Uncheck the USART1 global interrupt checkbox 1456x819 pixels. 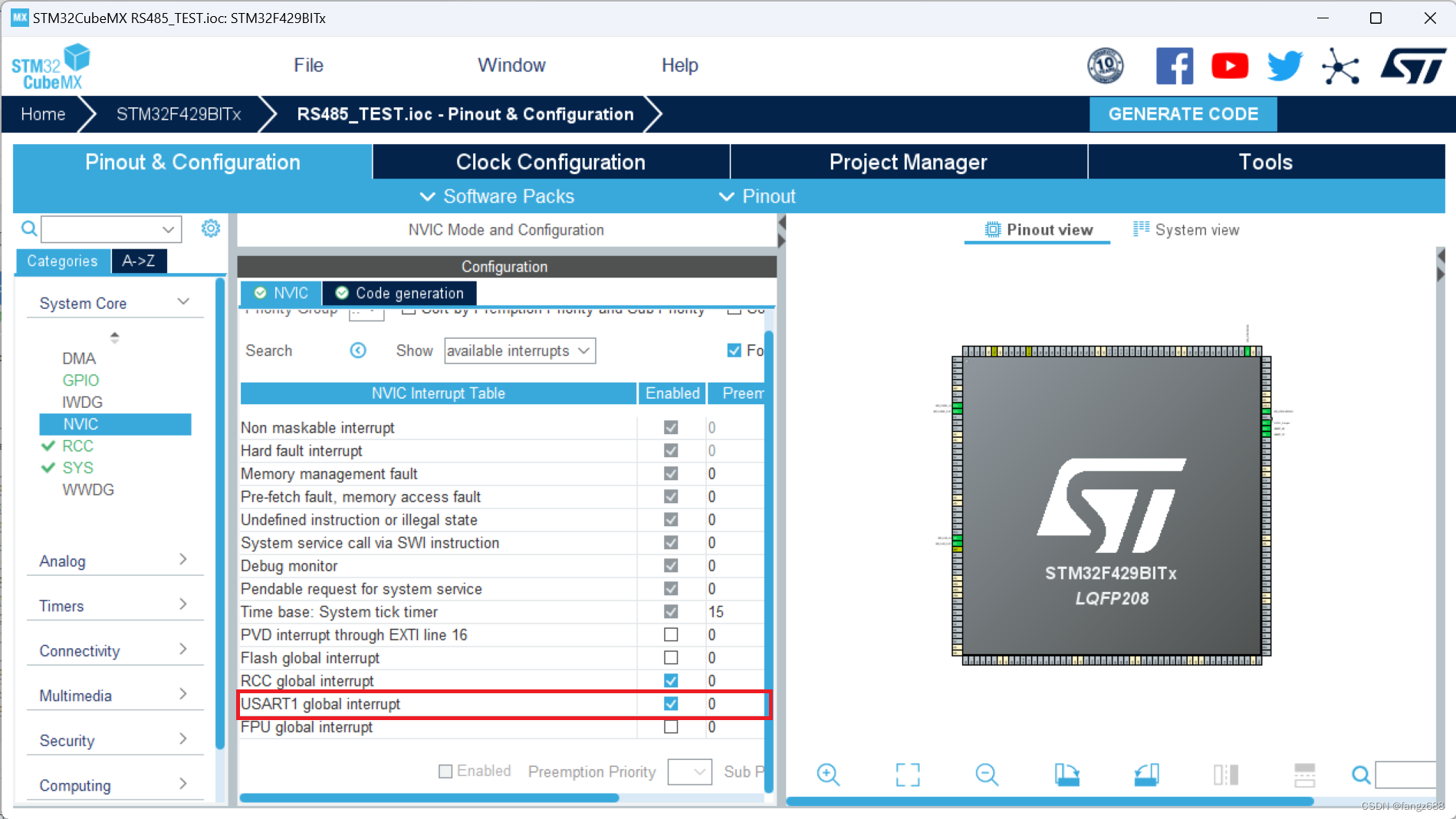point(671,704)
